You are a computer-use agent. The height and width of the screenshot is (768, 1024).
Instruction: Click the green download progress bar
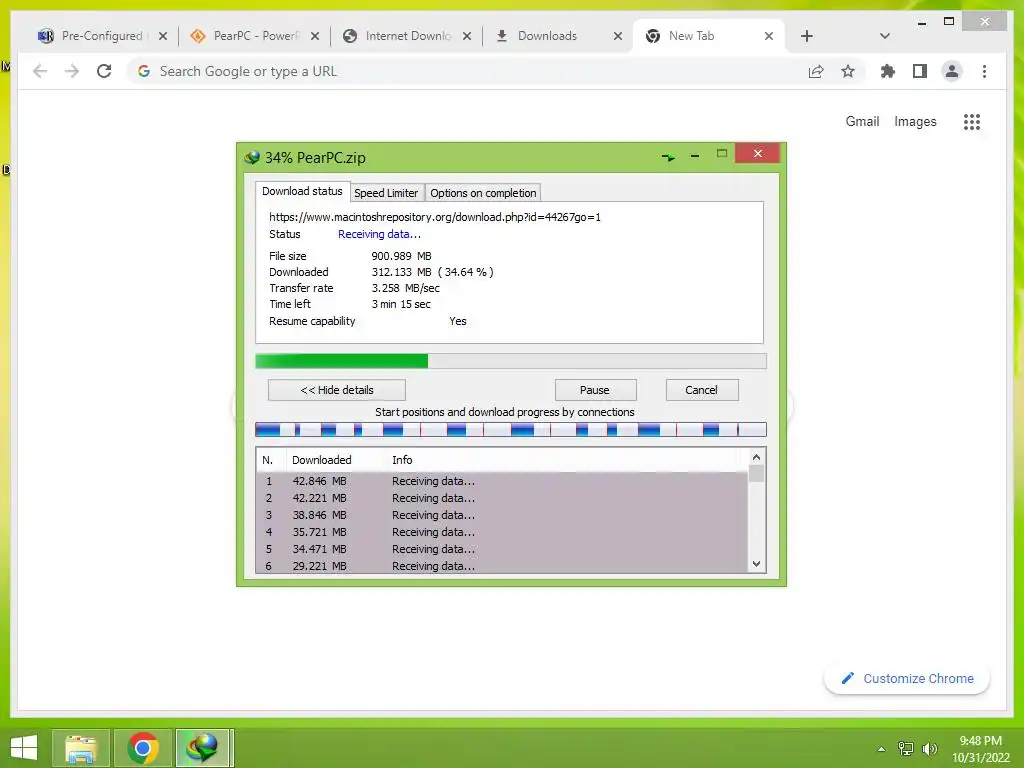coord(511,361)
